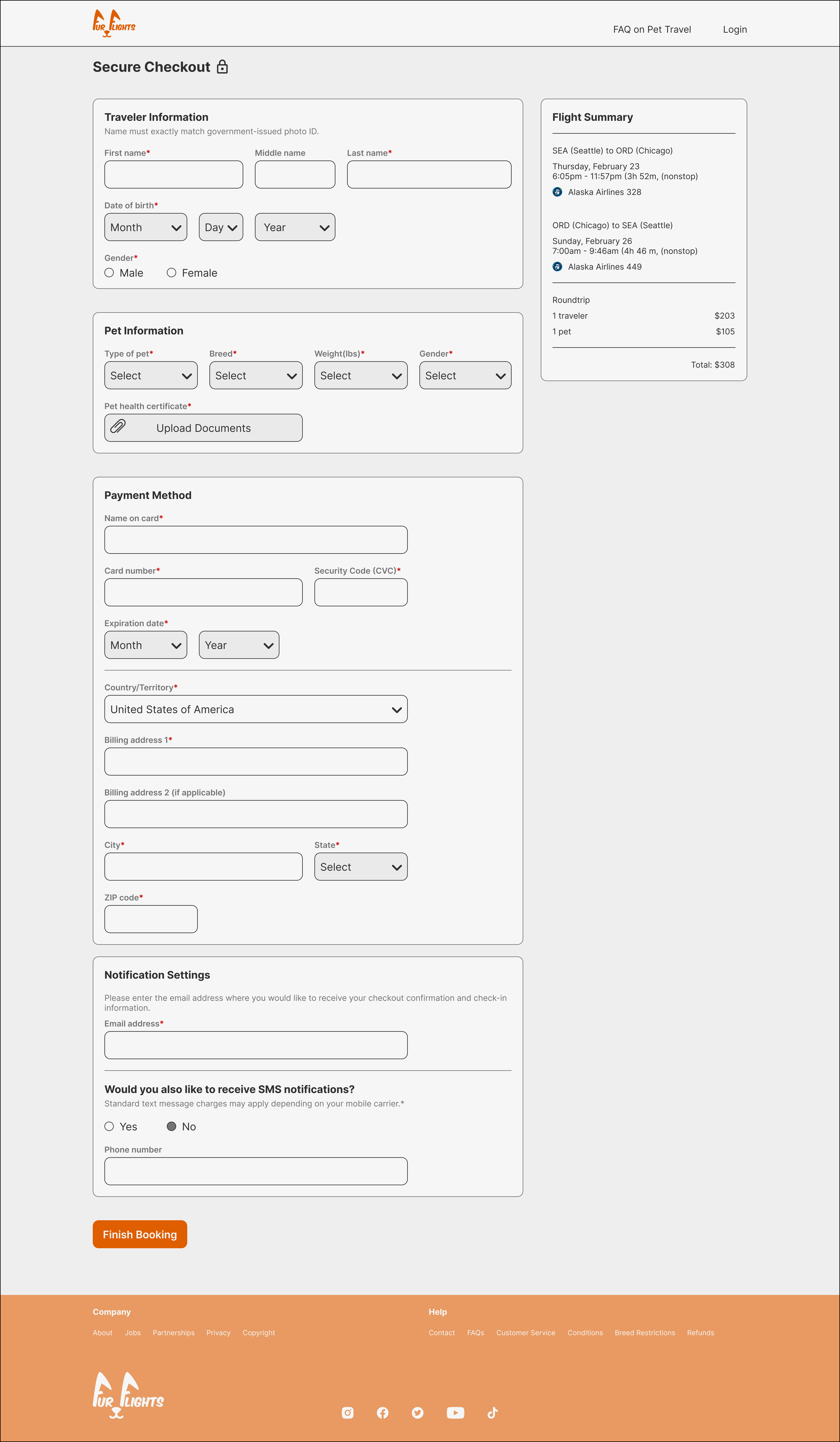
Task: Select the Male gender radio button
Action: click(109, 273)
